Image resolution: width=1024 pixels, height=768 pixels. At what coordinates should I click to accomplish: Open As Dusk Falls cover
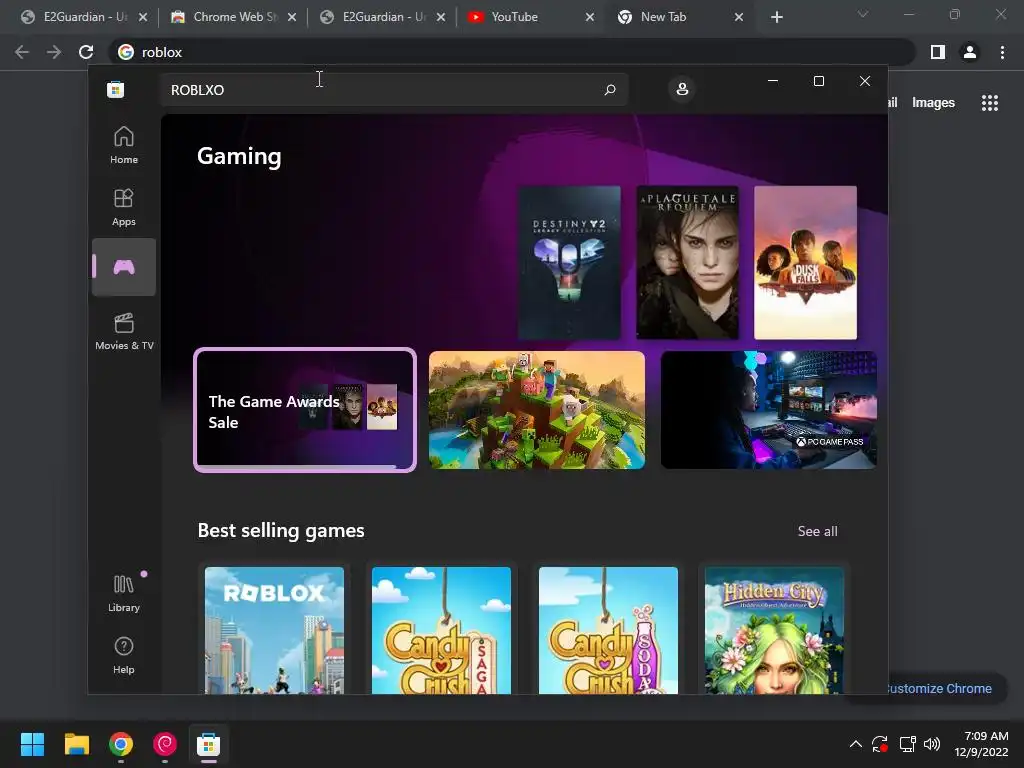805,263
